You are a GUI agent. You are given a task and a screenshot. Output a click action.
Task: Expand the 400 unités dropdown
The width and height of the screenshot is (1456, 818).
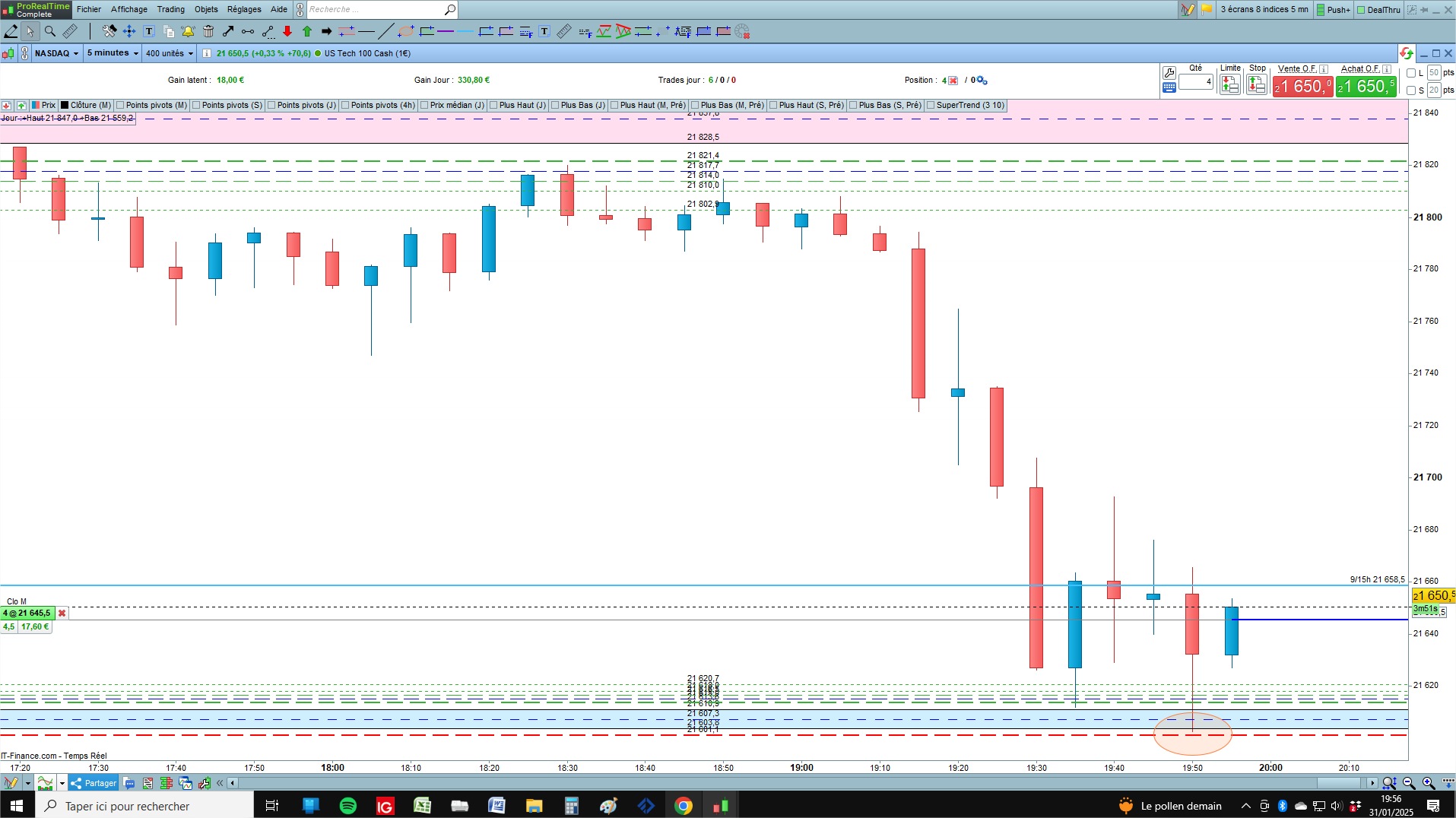(170, 53)
